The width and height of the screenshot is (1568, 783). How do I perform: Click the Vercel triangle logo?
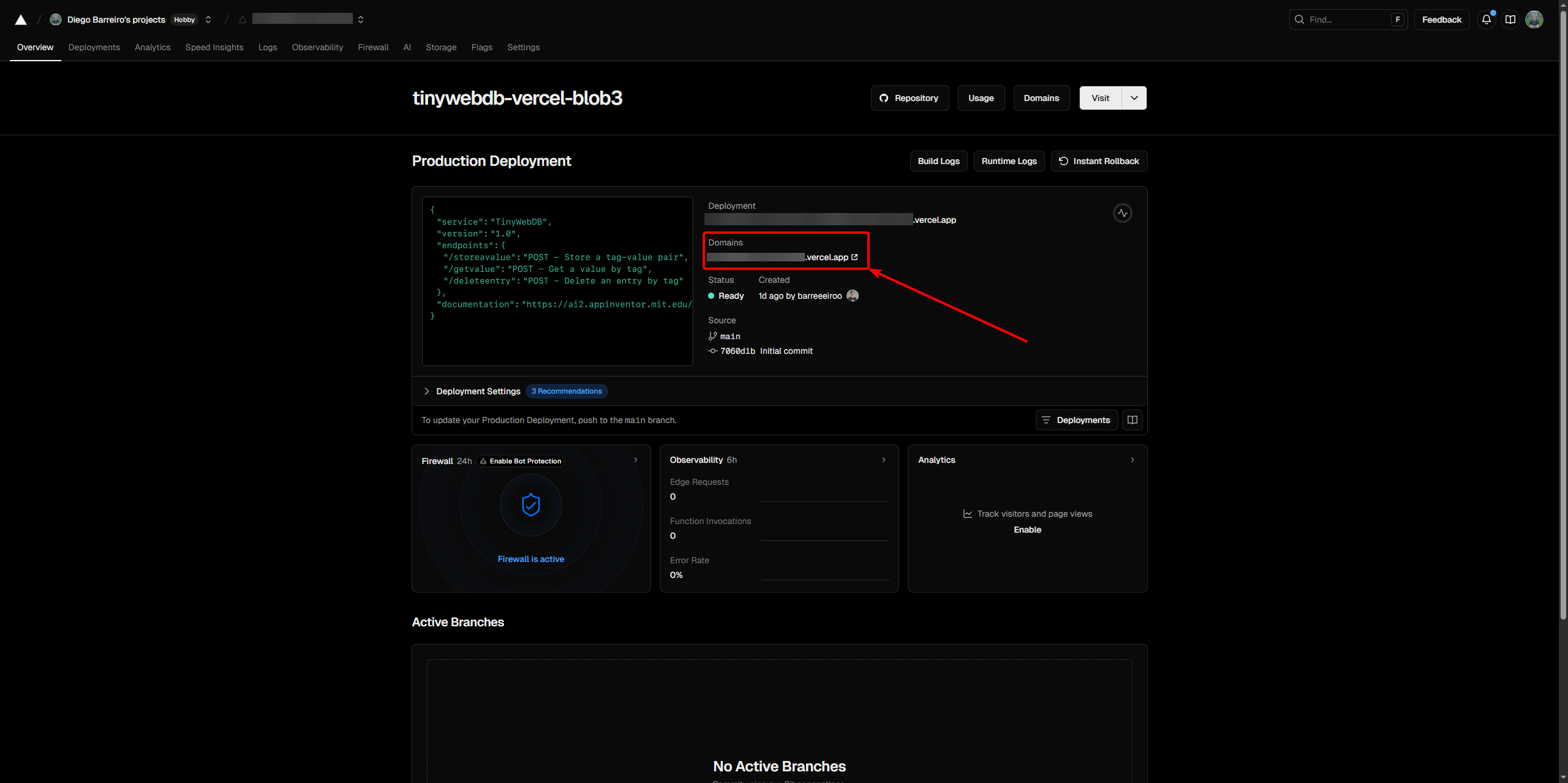(21, 20)
